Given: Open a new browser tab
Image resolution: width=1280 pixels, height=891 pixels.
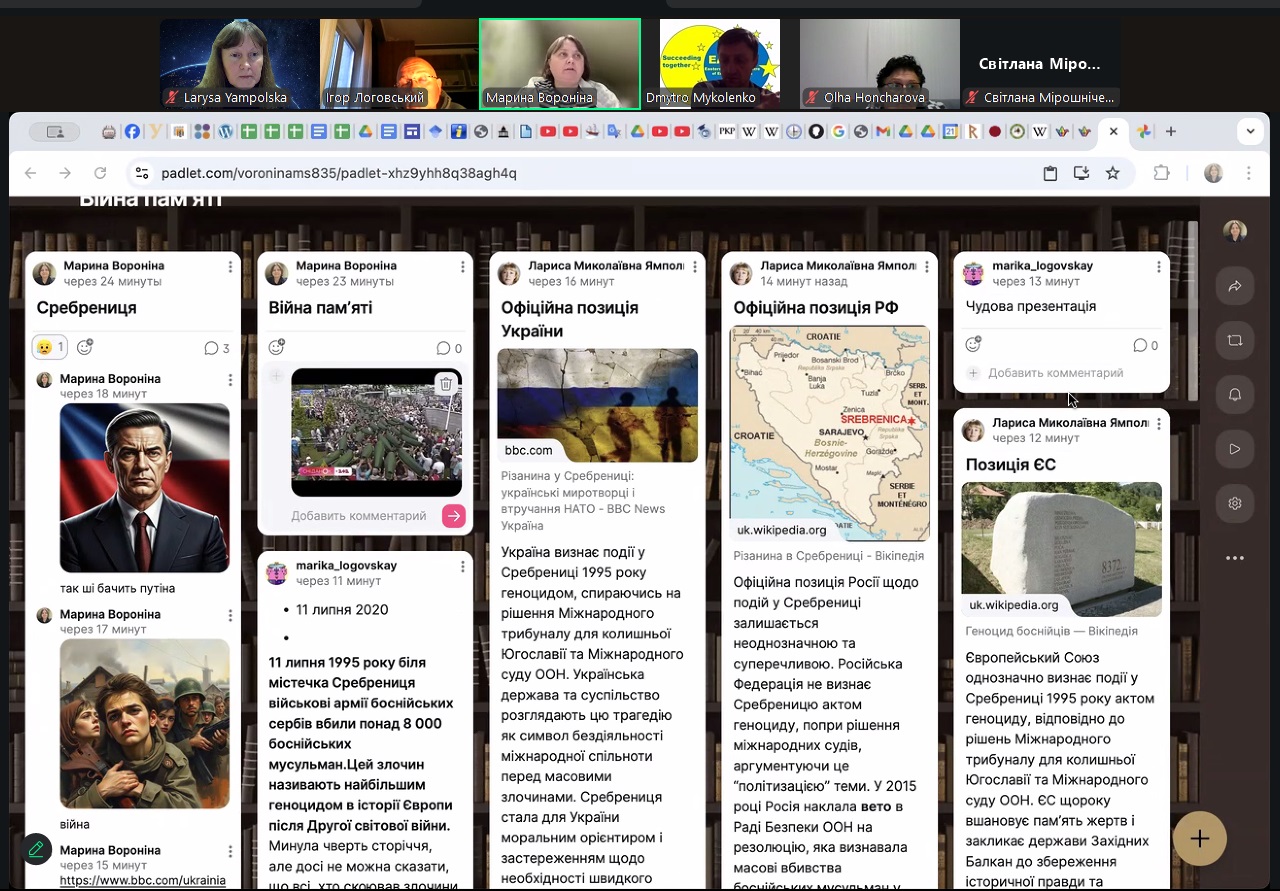Looking at the screenshot, I should click(x=1170, y=131).
